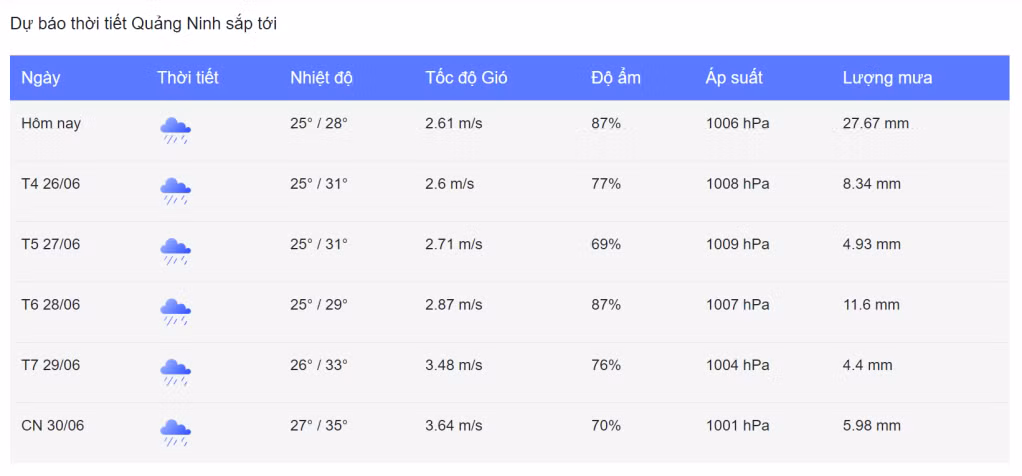
Task: Click humidity 77%
Action: [x=606, y=184]
